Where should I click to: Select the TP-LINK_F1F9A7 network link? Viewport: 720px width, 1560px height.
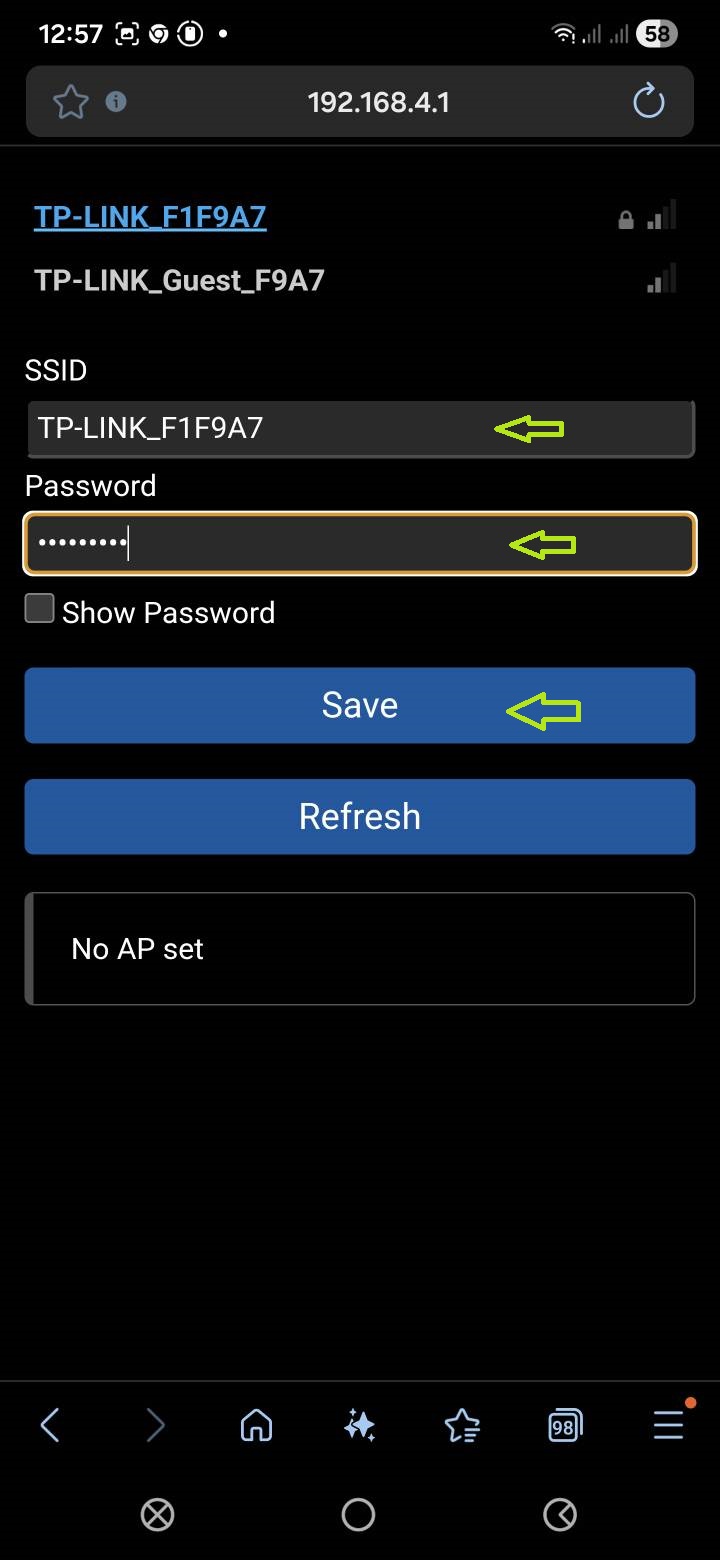click(x=150, y=217)
